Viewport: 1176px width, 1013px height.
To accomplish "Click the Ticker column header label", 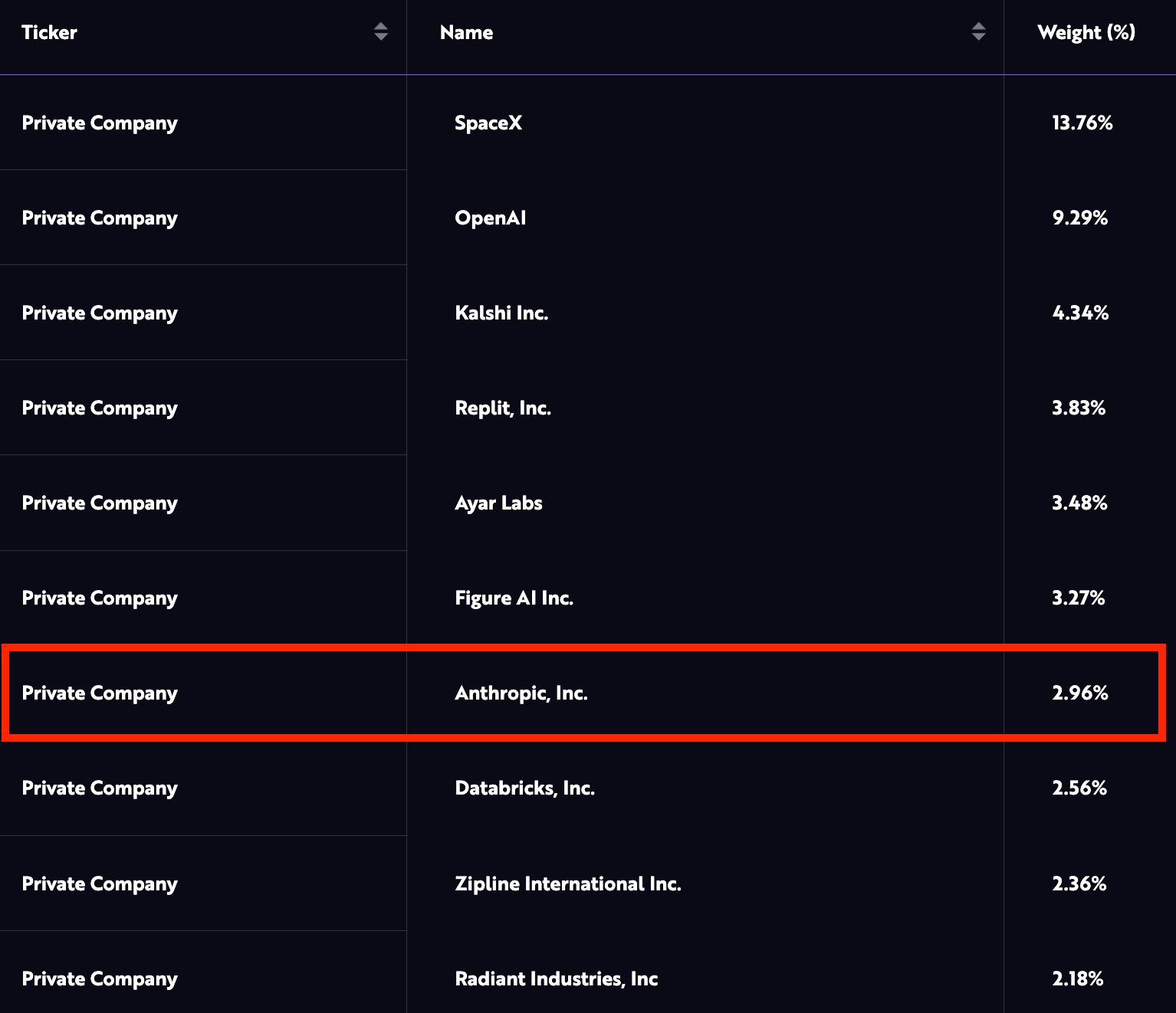I will tap(49, 32).
